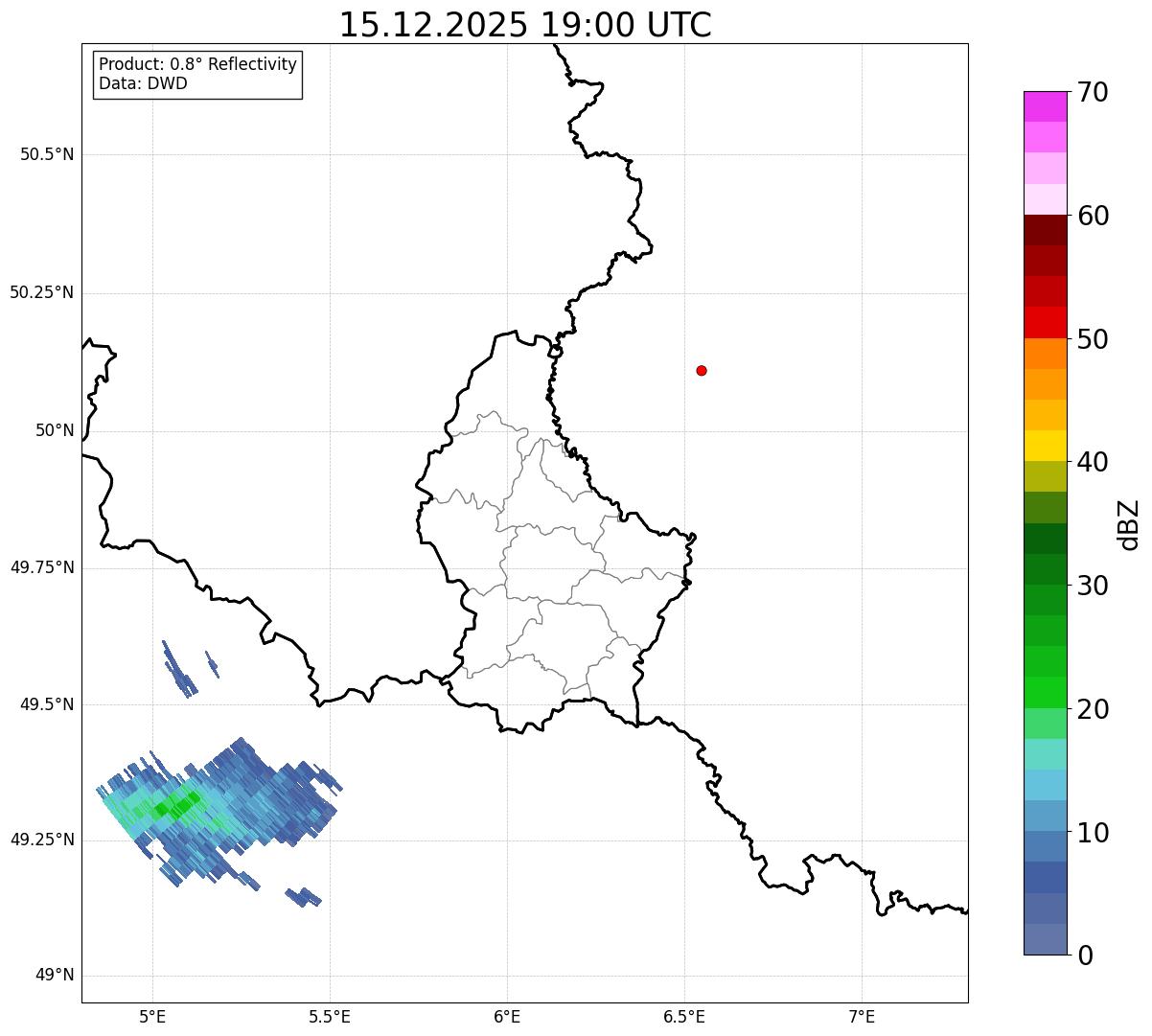Click the 50.5°N latitude label
Screen dimensions: 1152x1036
click(47, 154)
